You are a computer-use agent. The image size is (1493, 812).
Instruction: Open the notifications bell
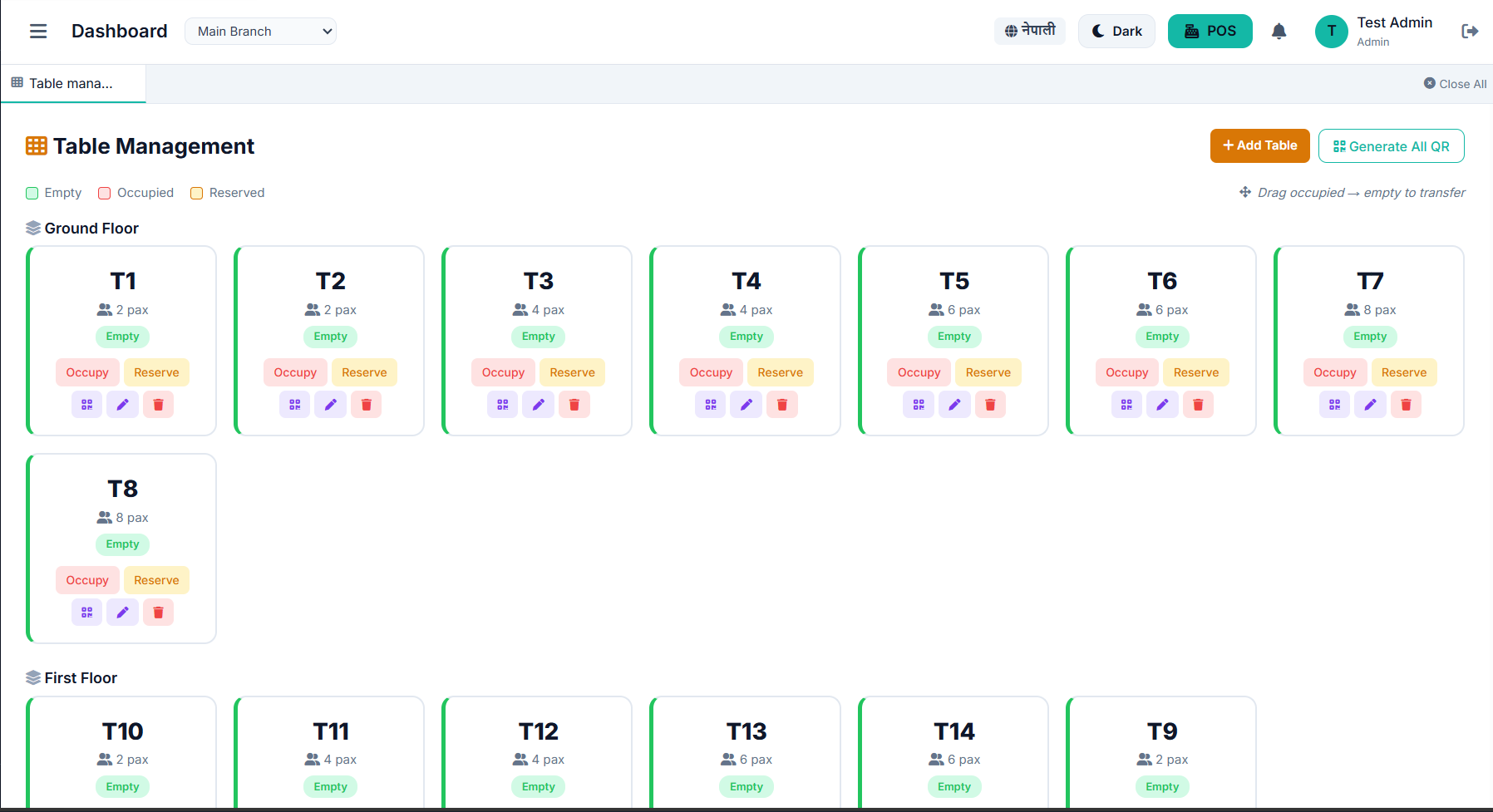tap(1279, 32)
